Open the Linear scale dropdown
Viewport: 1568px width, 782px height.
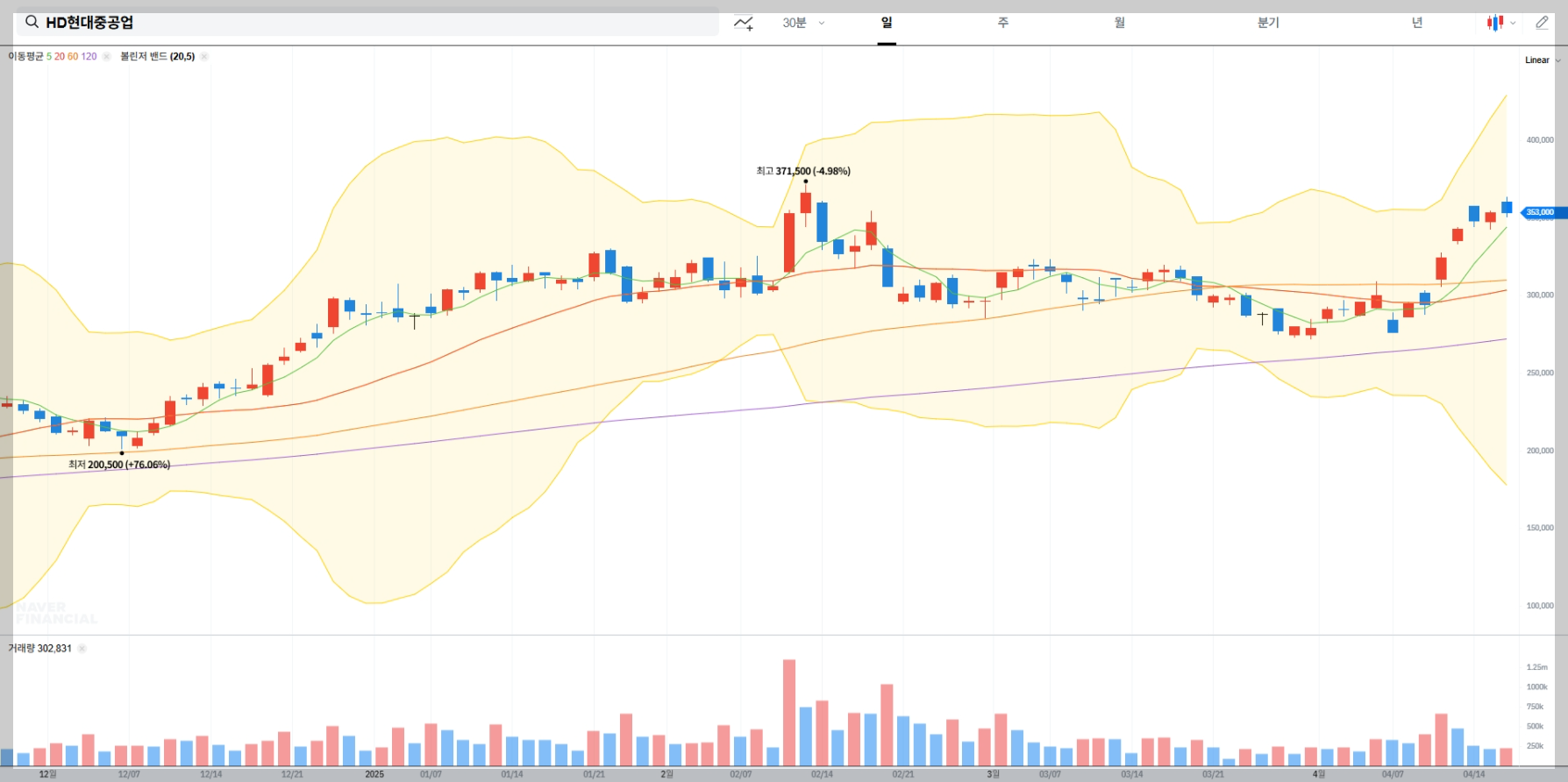pos(1543,60)
